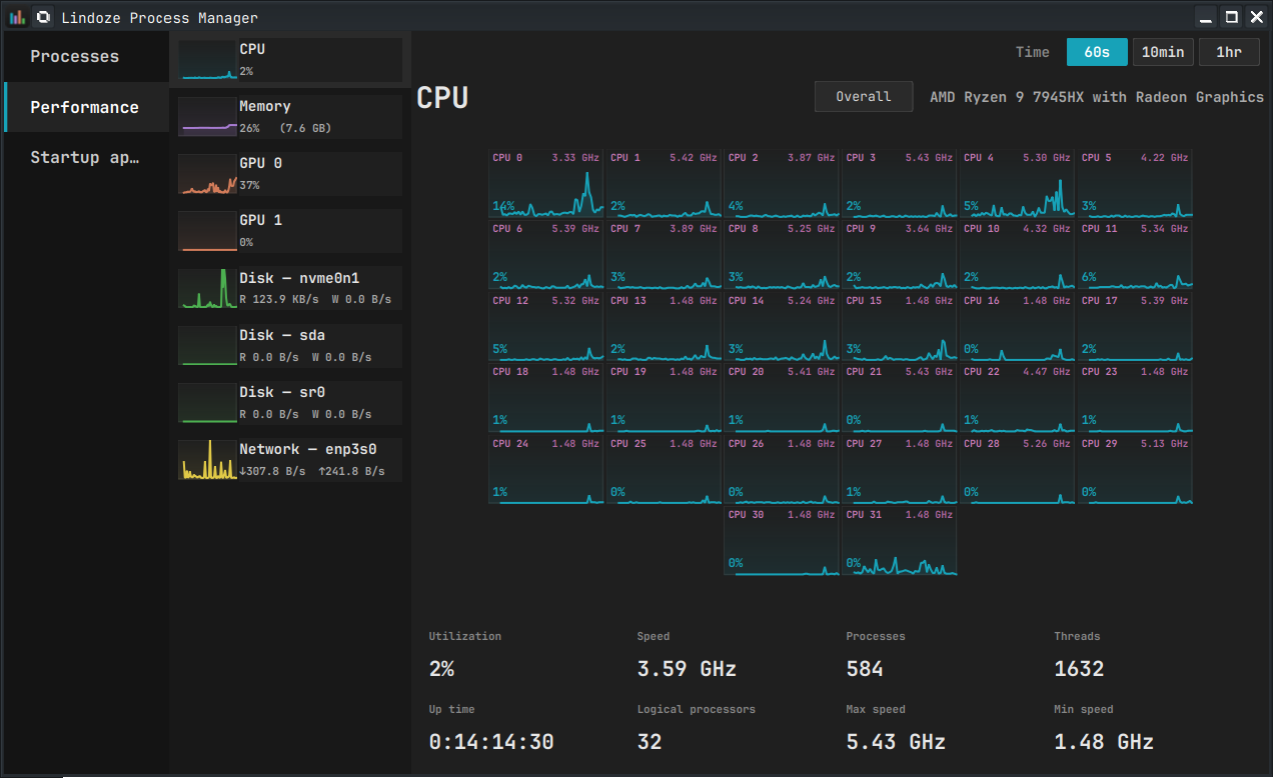
Task: Click the square icon beside the window title
Action: click(x=43, y=17)
